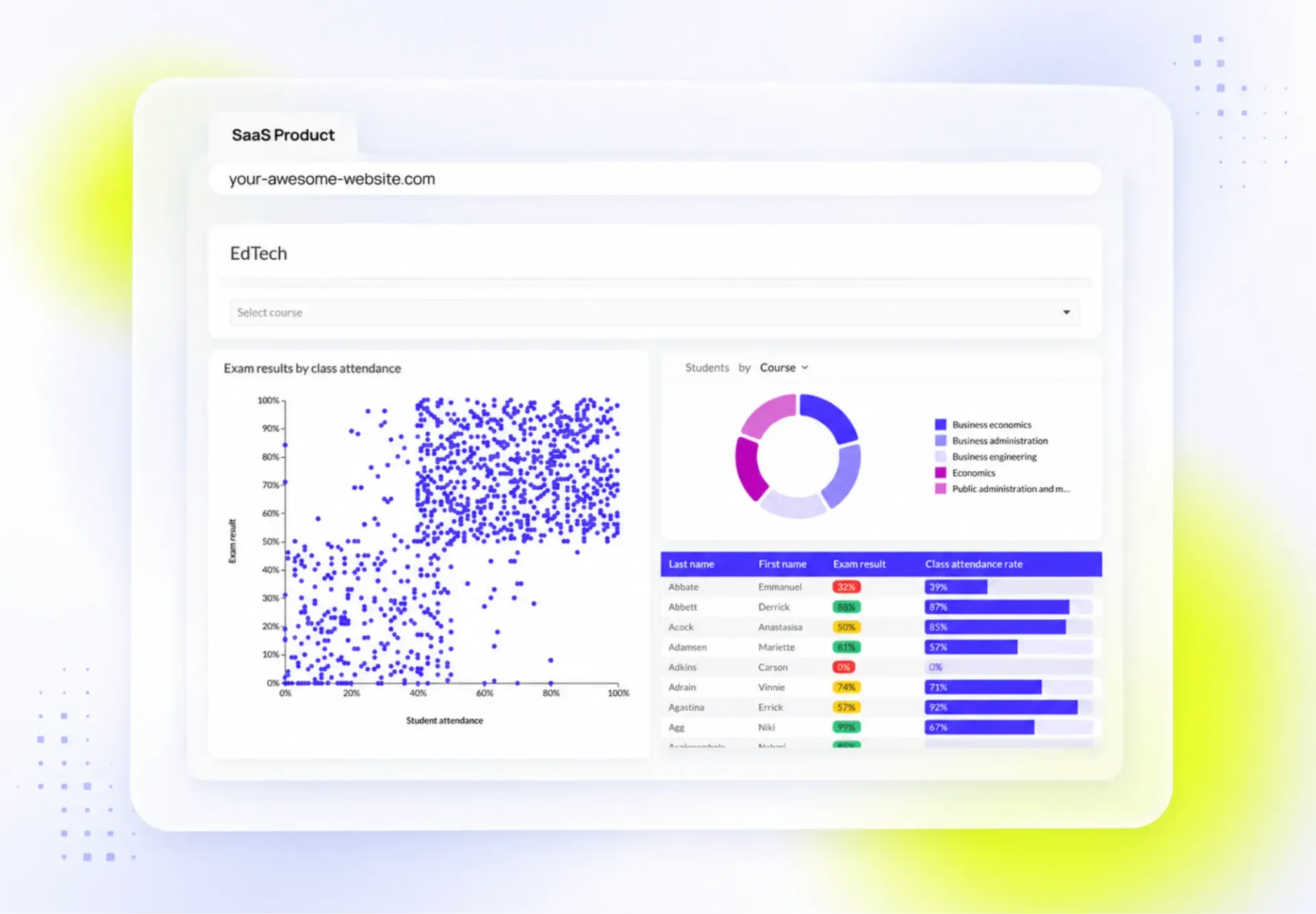Click the 71% attendance bar for Adrain
Image resolution: width=1316 pixels, height=914 pixels.
(x=983, y=687)
